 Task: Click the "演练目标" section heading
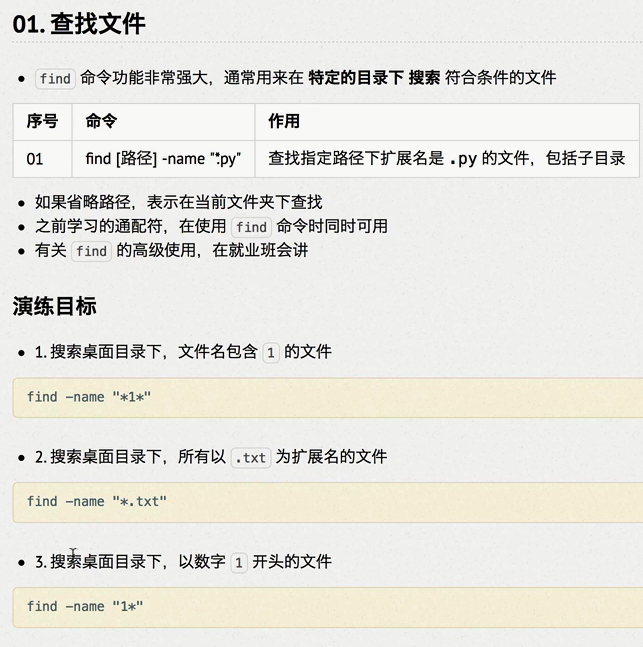(x=54, y=306)
